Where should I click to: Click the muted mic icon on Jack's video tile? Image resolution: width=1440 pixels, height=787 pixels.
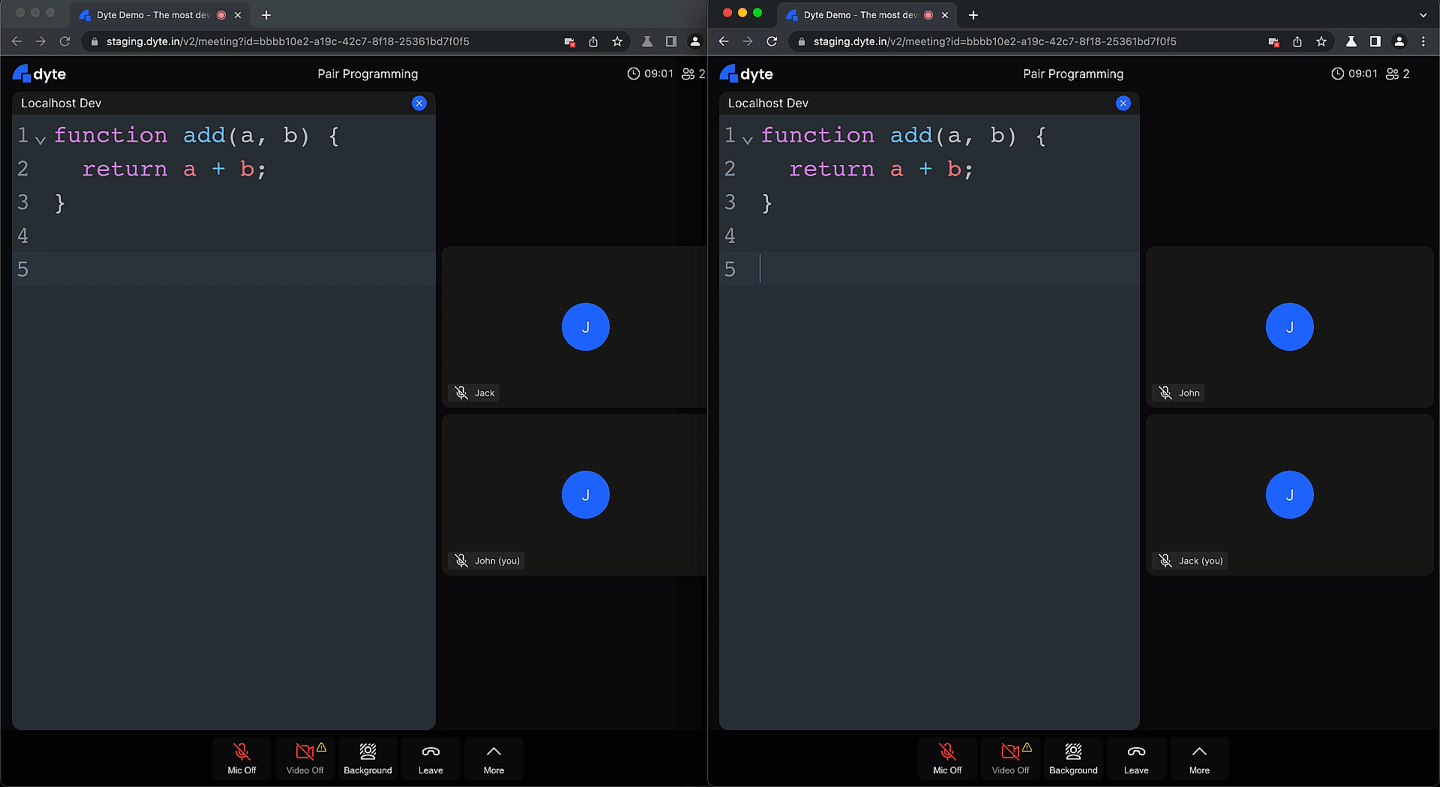click(459, 392)
